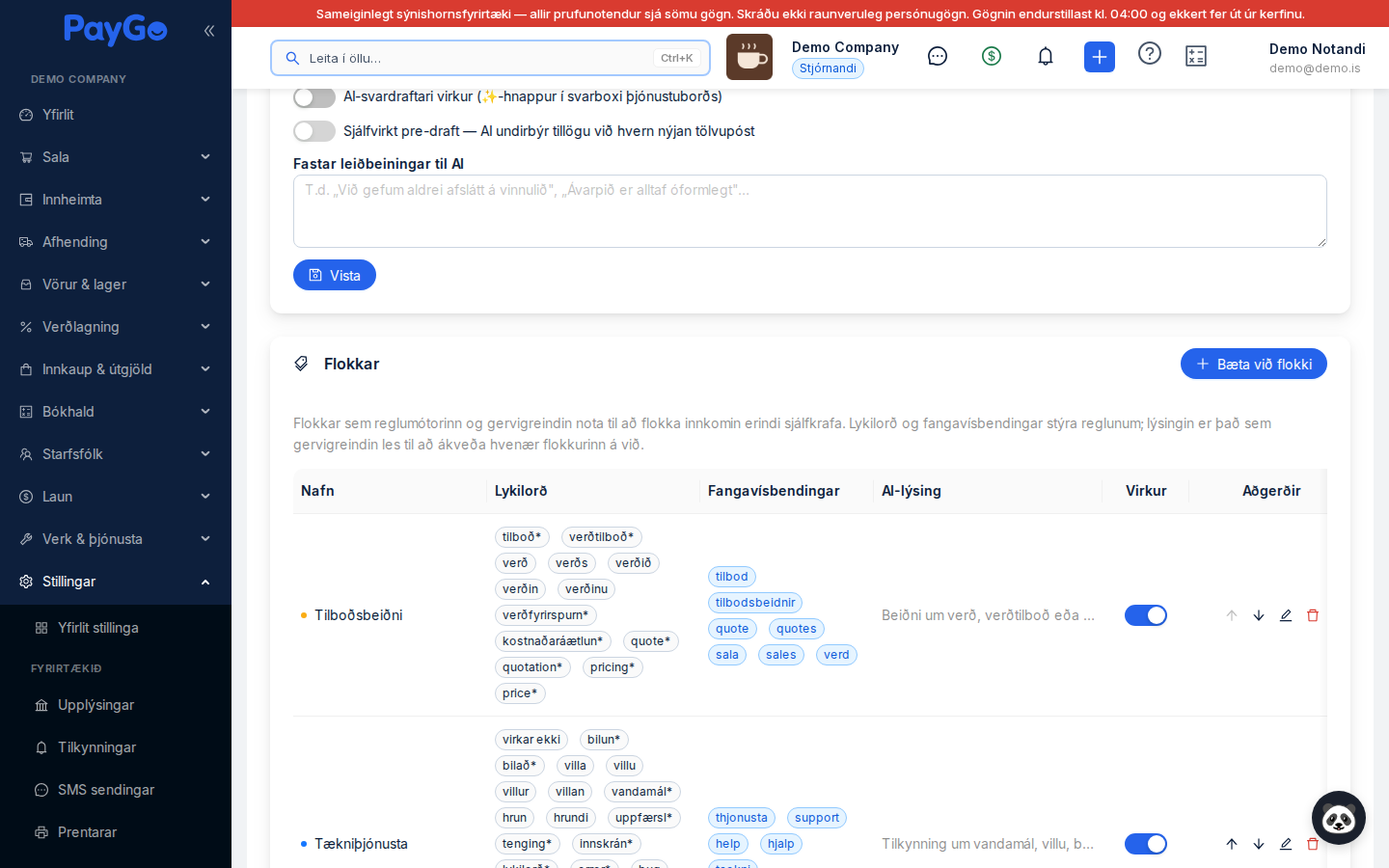
Task: Open SMS sendingar settings page
Action: (116, 790)
